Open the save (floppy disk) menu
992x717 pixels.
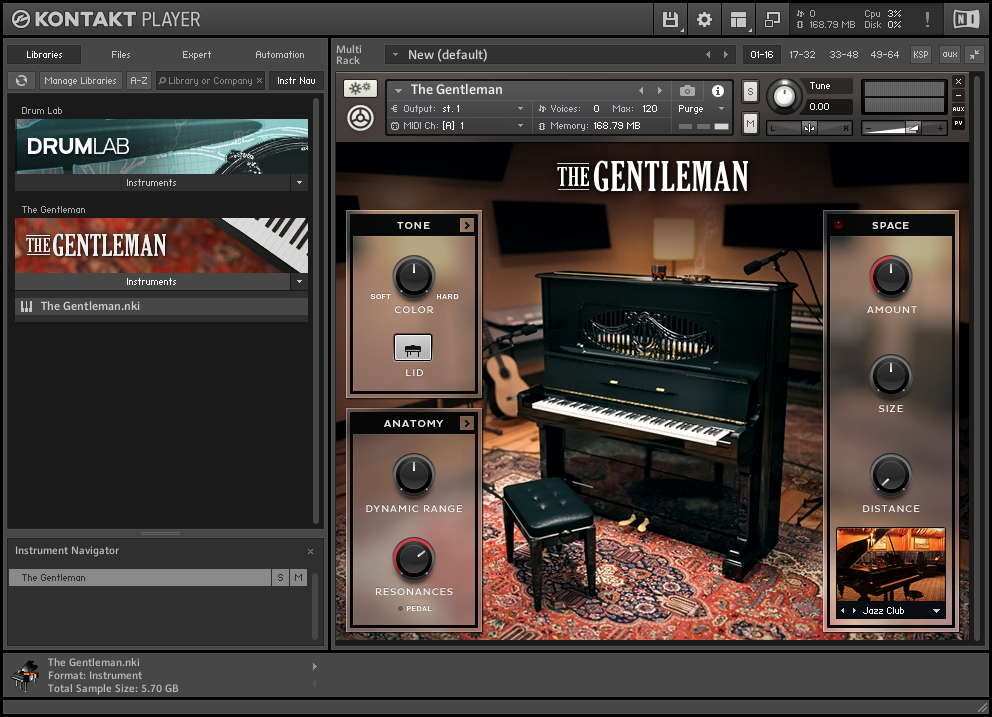point(670,20)
